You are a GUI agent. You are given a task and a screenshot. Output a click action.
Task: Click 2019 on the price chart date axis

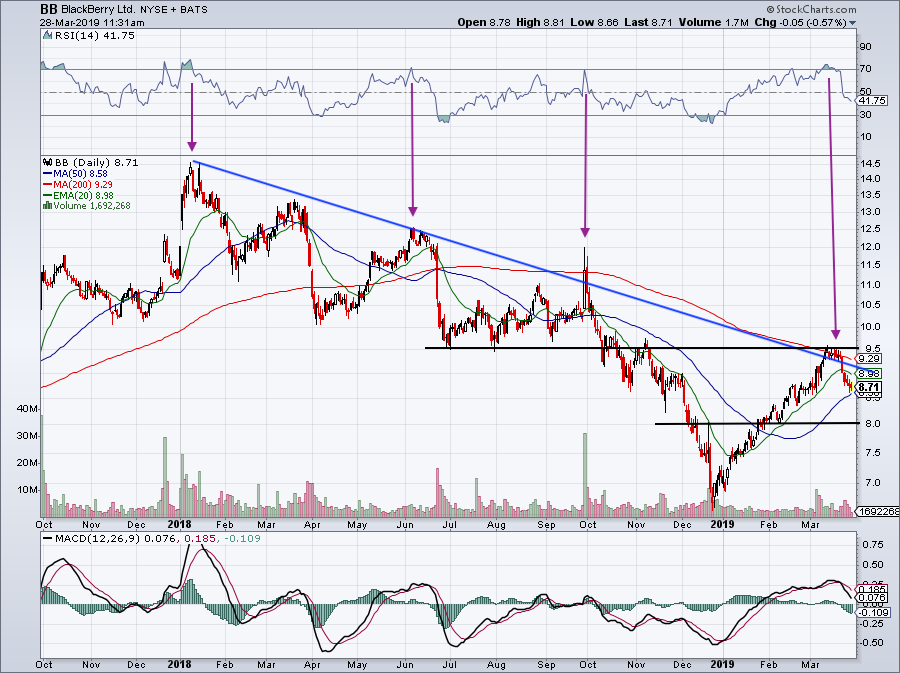tap(722, 524)
